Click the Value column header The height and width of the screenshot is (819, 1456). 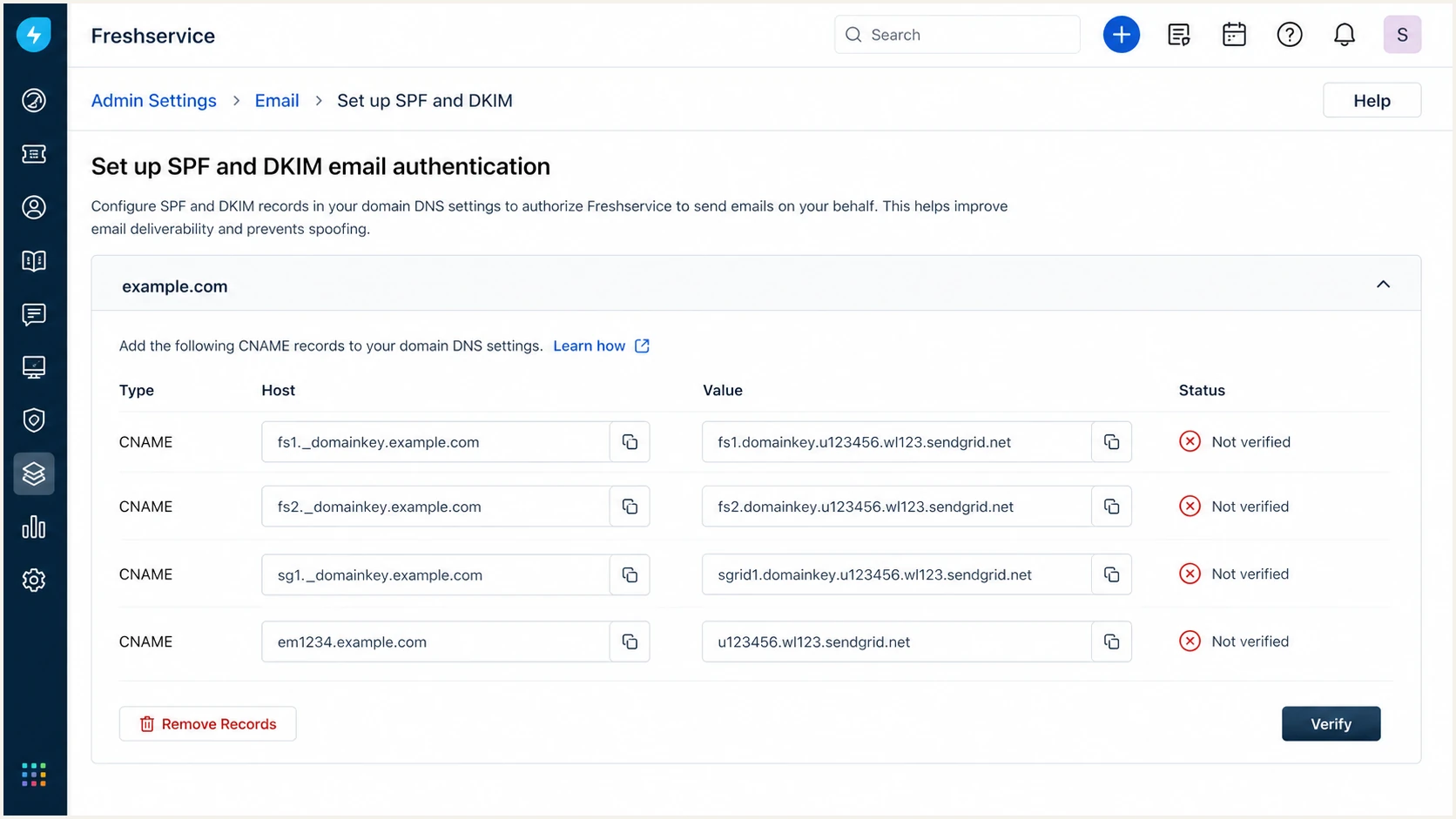(723, 390)
